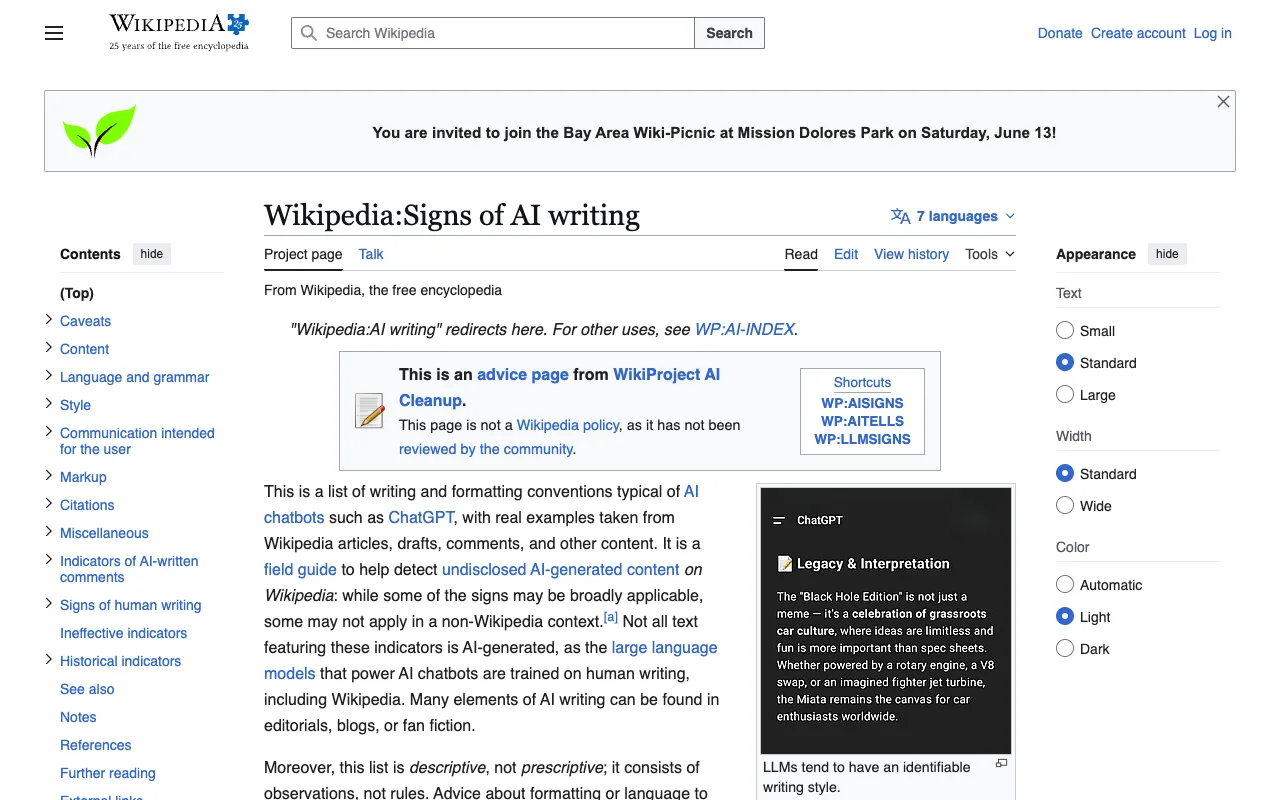Select the Read tab

tap(801, 254)
